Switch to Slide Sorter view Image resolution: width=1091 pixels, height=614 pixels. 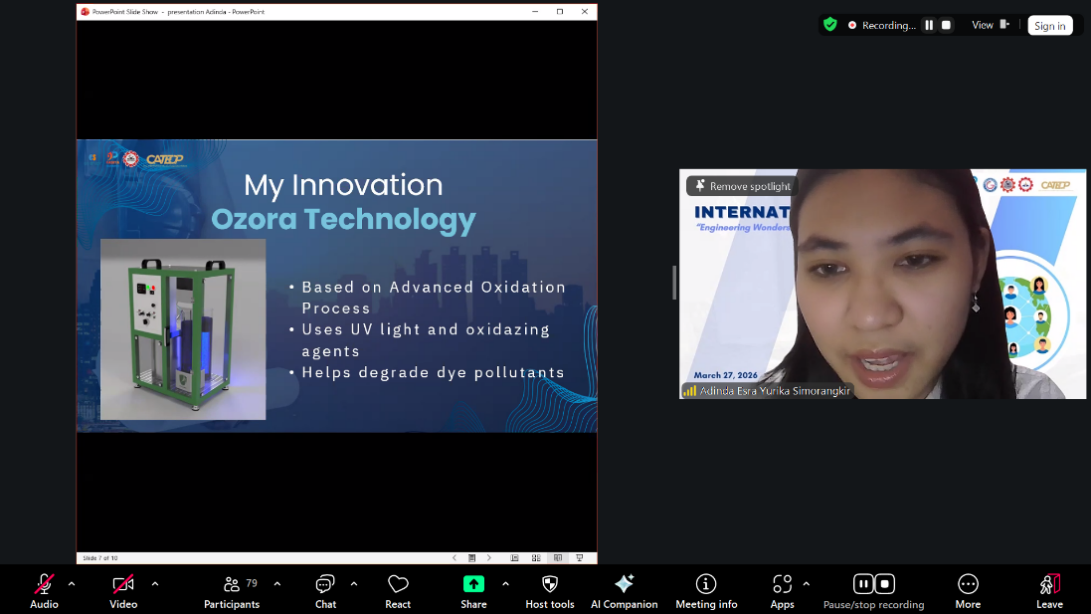(x=536, y=558)
